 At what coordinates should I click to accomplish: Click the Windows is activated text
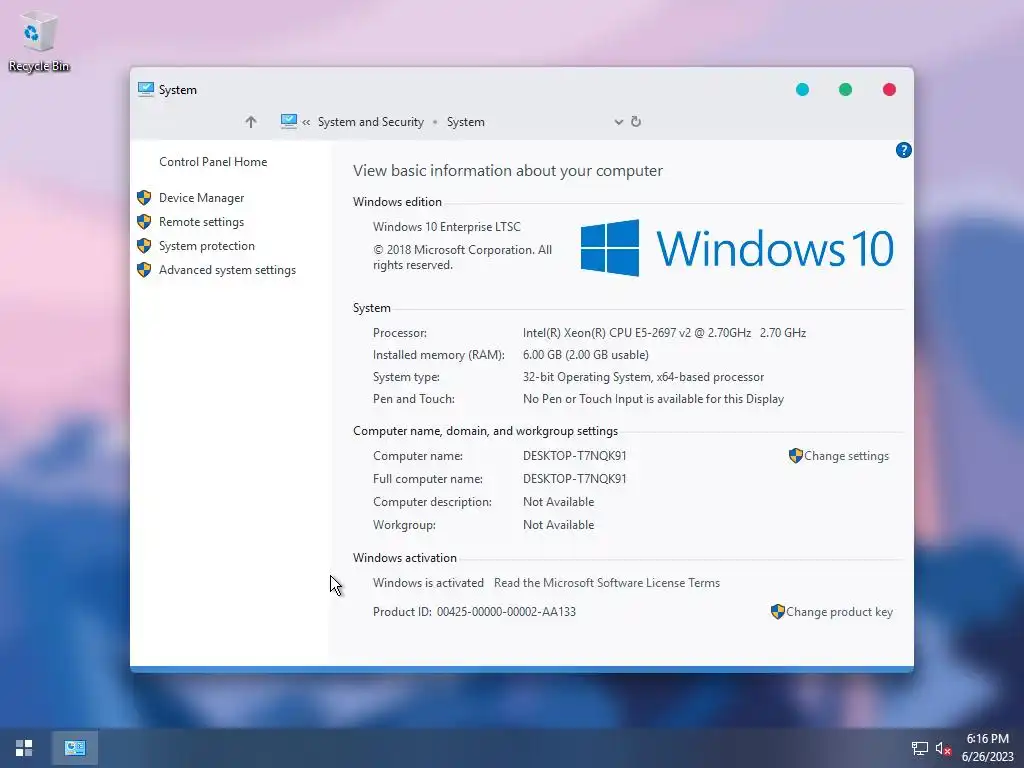428,583
